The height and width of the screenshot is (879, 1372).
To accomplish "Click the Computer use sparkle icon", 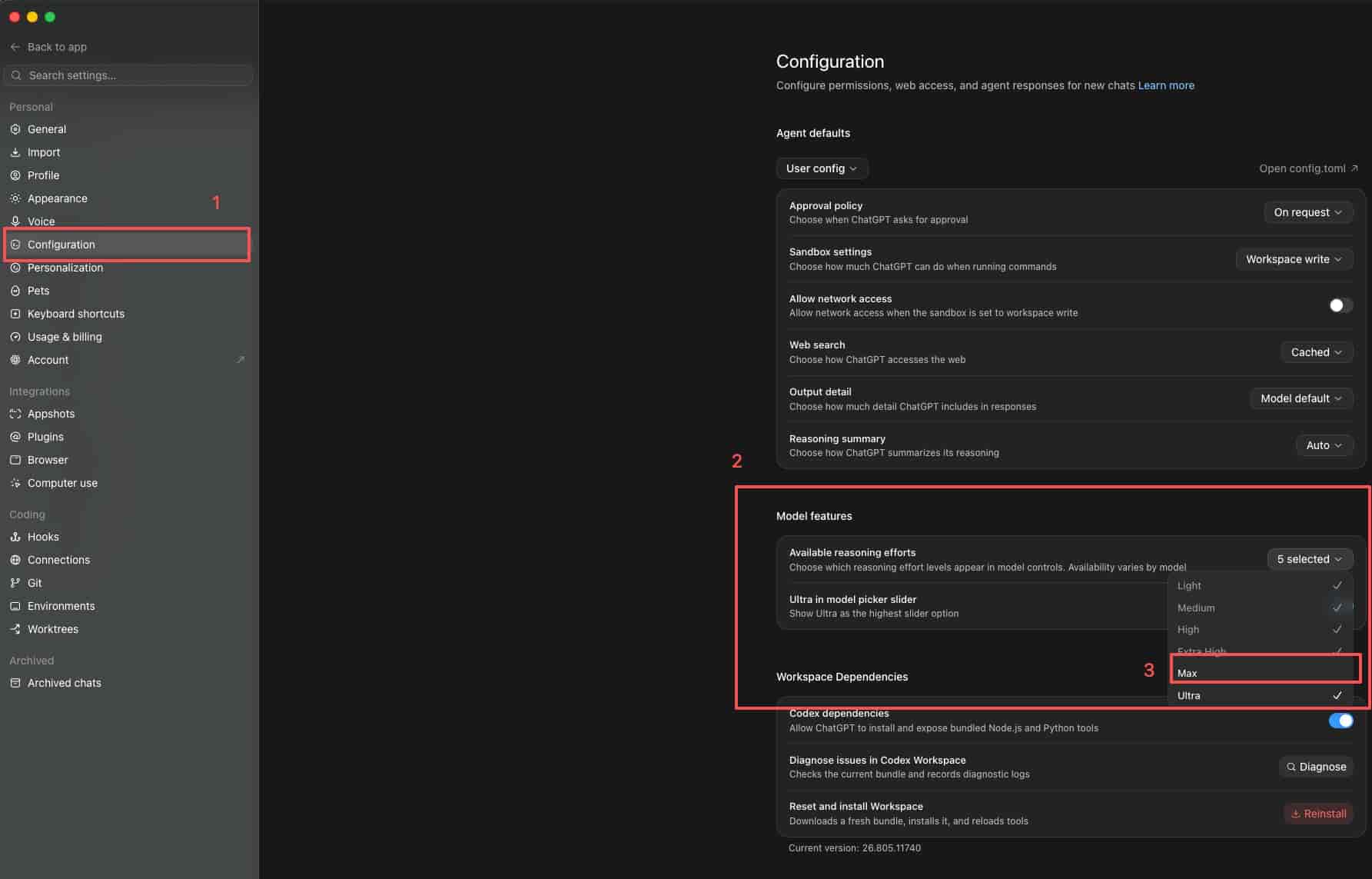I will point(15,483).
